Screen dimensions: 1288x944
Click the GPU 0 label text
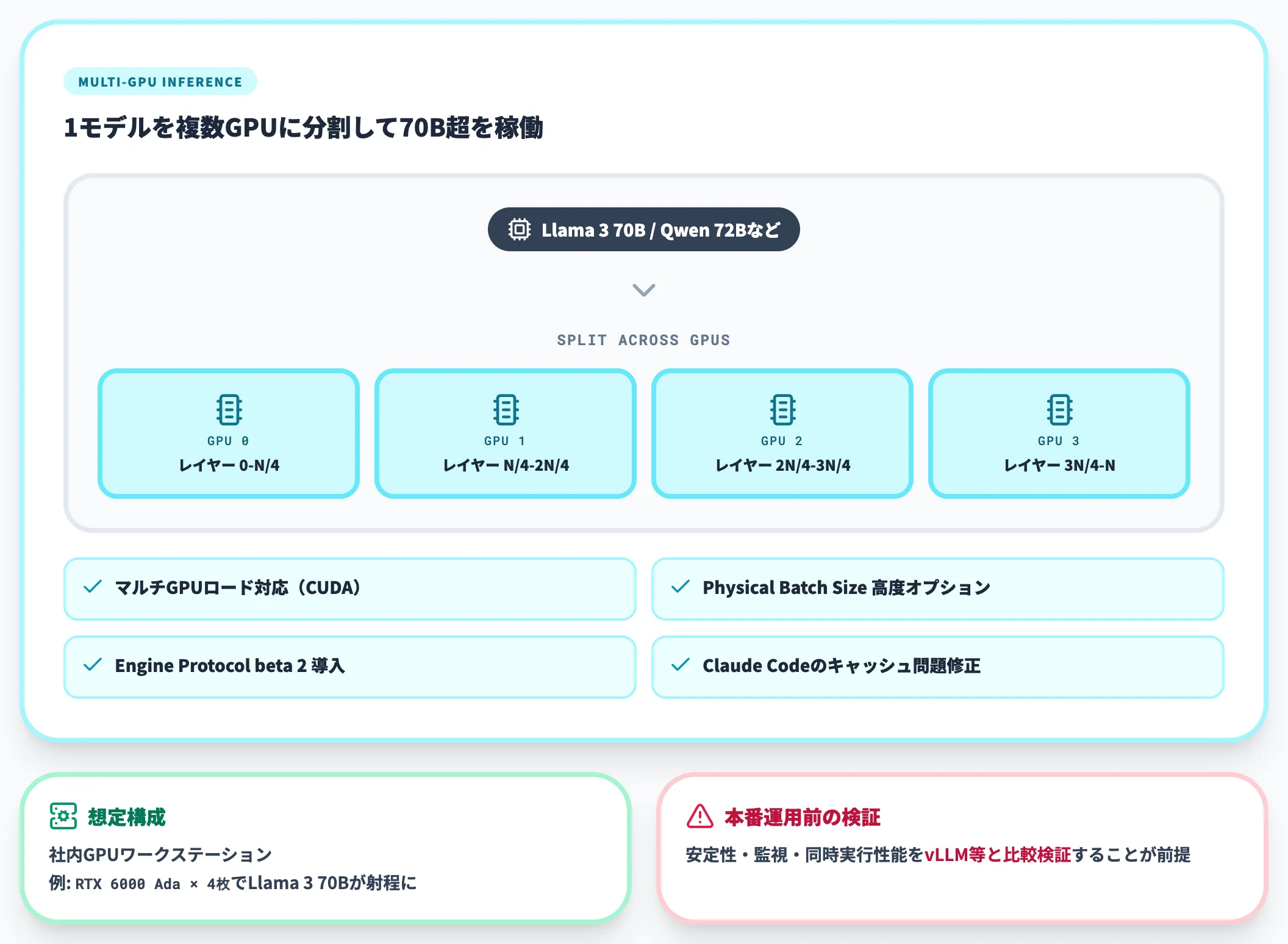(228, 441)
